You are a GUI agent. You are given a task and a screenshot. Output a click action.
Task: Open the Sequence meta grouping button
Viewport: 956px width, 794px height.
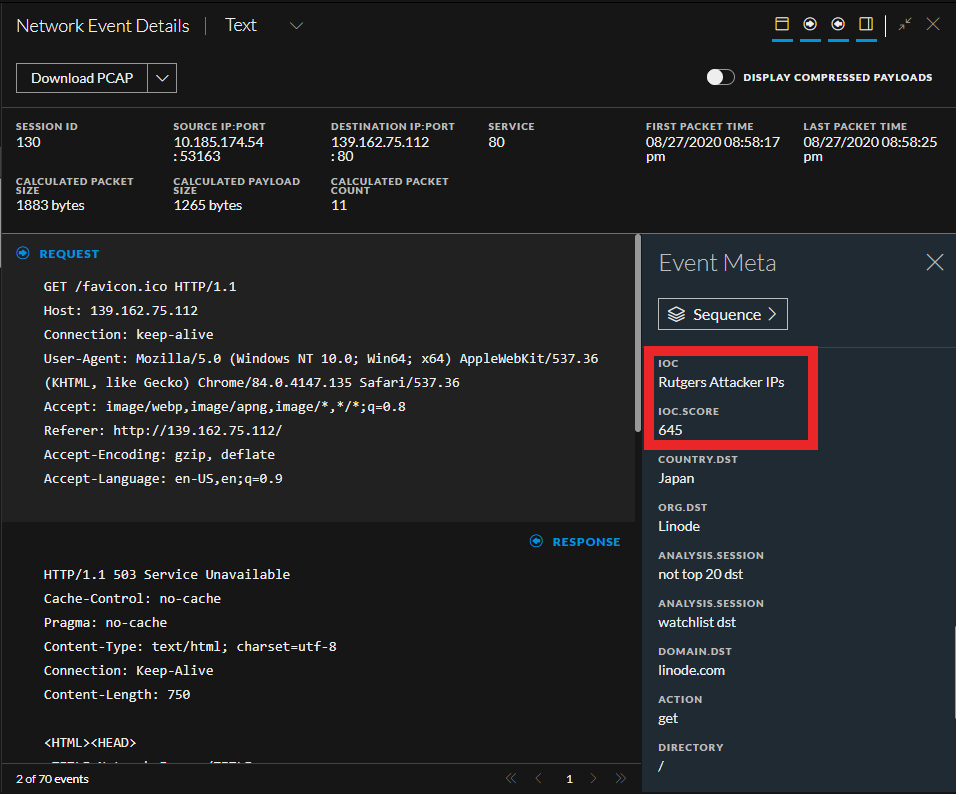click(x=722, y=314)
